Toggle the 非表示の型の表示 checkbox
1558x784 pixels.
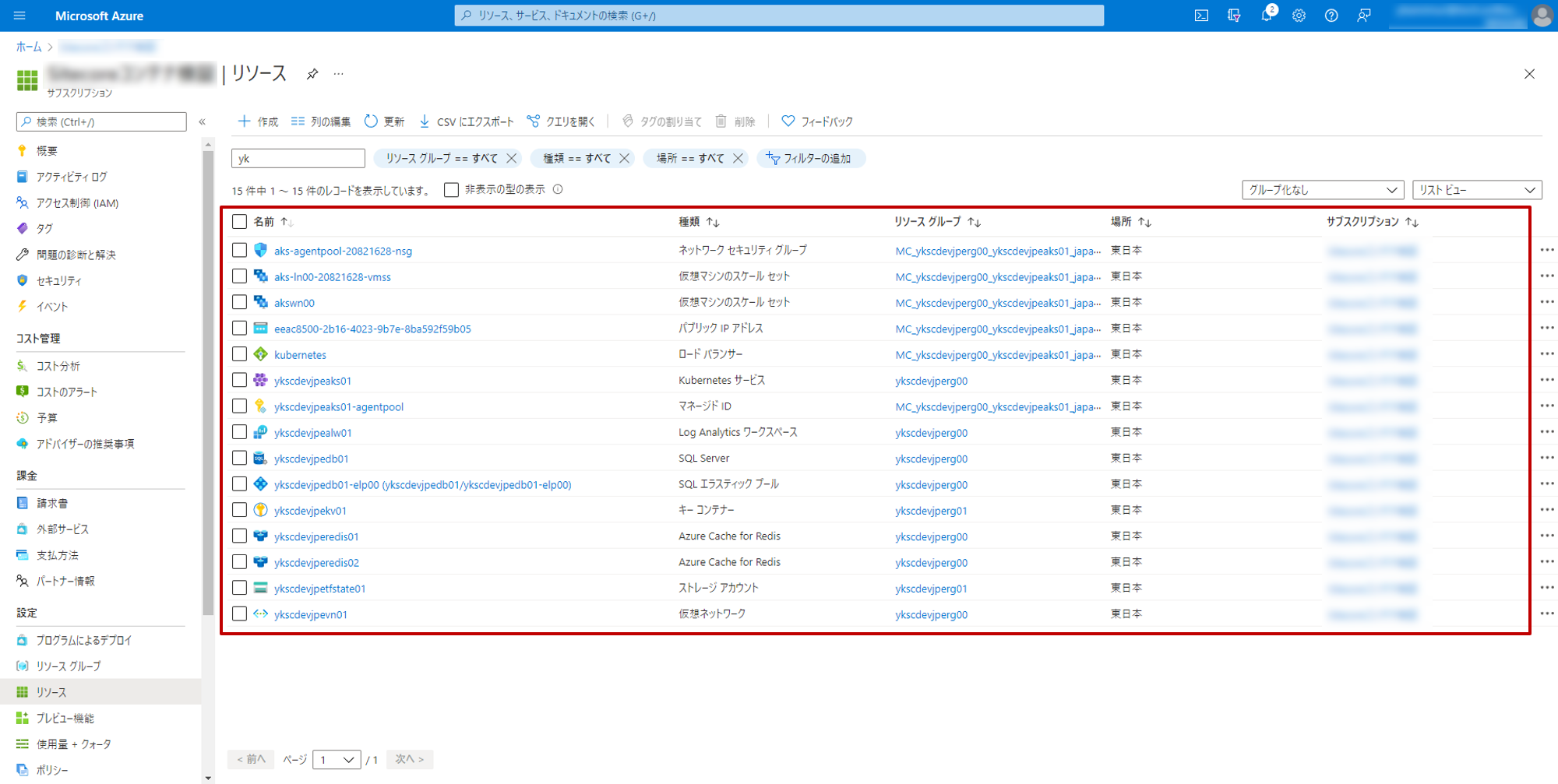click(451, 190)
